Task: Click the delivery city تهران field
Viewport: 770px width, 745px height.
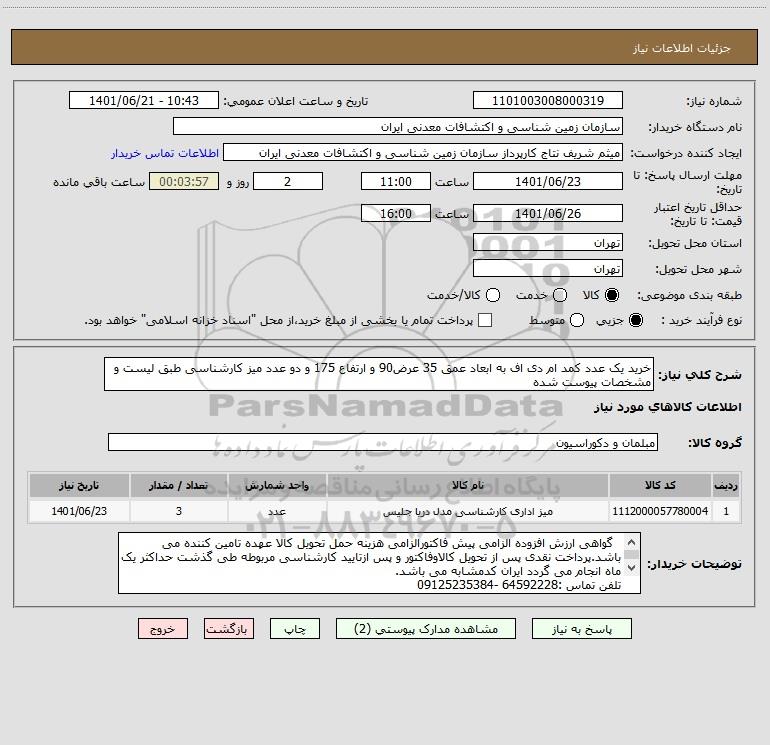Action: pyautogui.click(x=548, y=269)
